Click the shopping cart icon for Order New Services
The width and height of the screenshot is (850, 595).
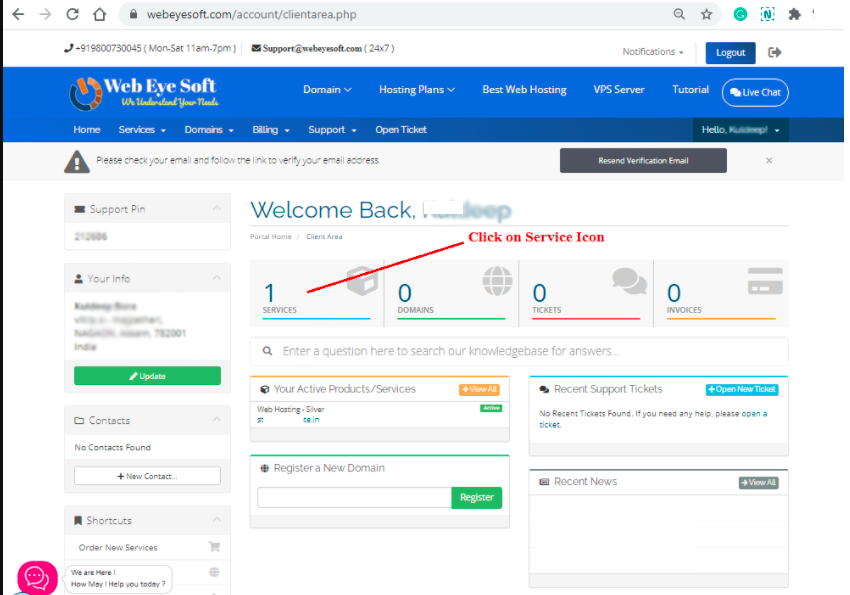click(x=215, y=547)
